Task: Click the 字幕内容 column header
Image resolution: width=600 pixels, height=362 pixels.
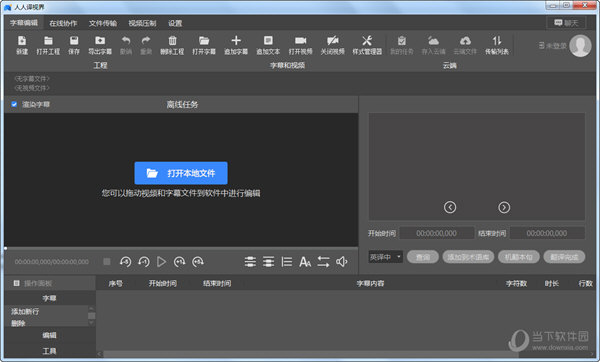Action: pyautogui.click(x=370, y=283)
